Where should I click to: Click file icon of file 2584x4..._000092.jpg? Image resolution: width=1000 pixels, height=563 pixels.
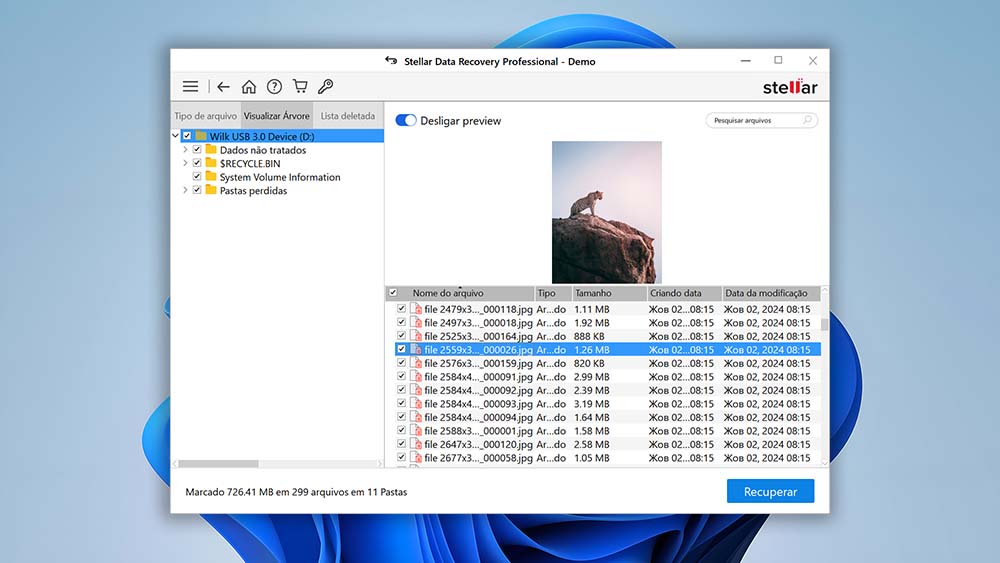[x=416, y=390]
